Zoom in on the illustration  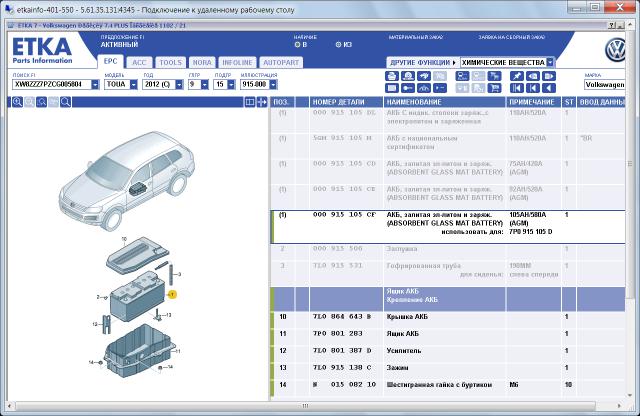[17, 102]
